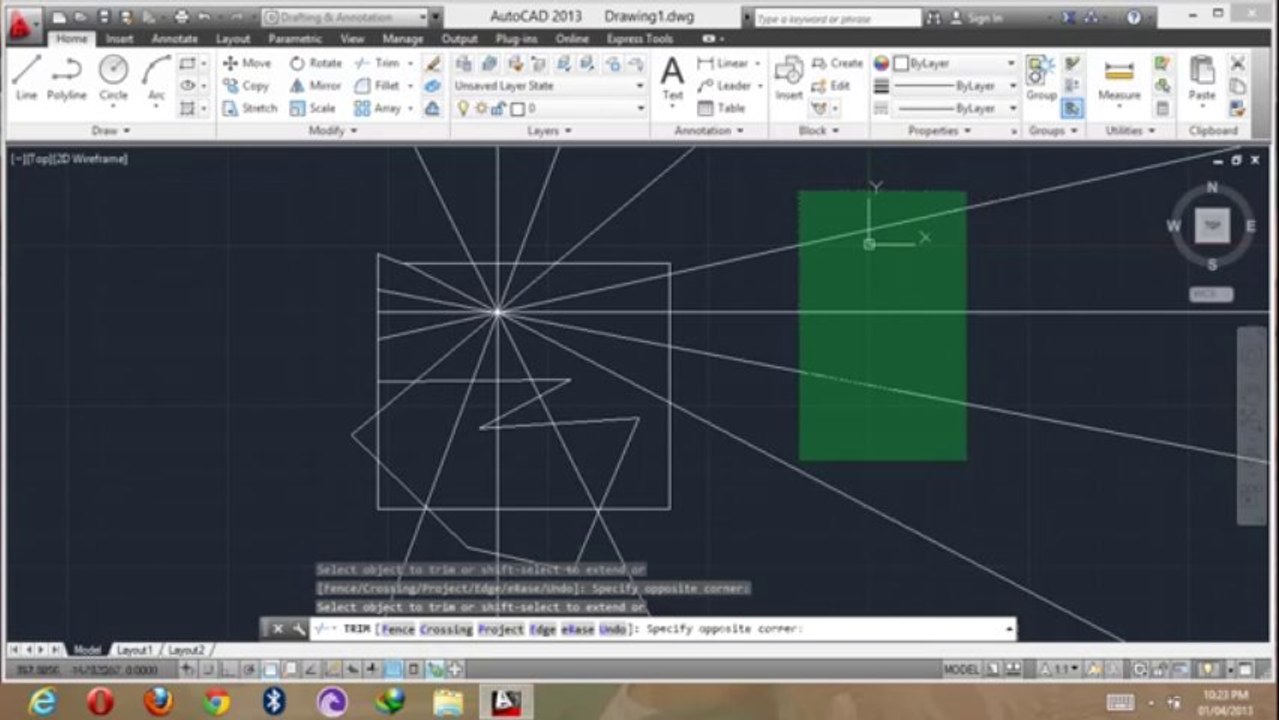1279x720 pixels.
Task: Open the View ribbon tab
Action: click(352, 39)
